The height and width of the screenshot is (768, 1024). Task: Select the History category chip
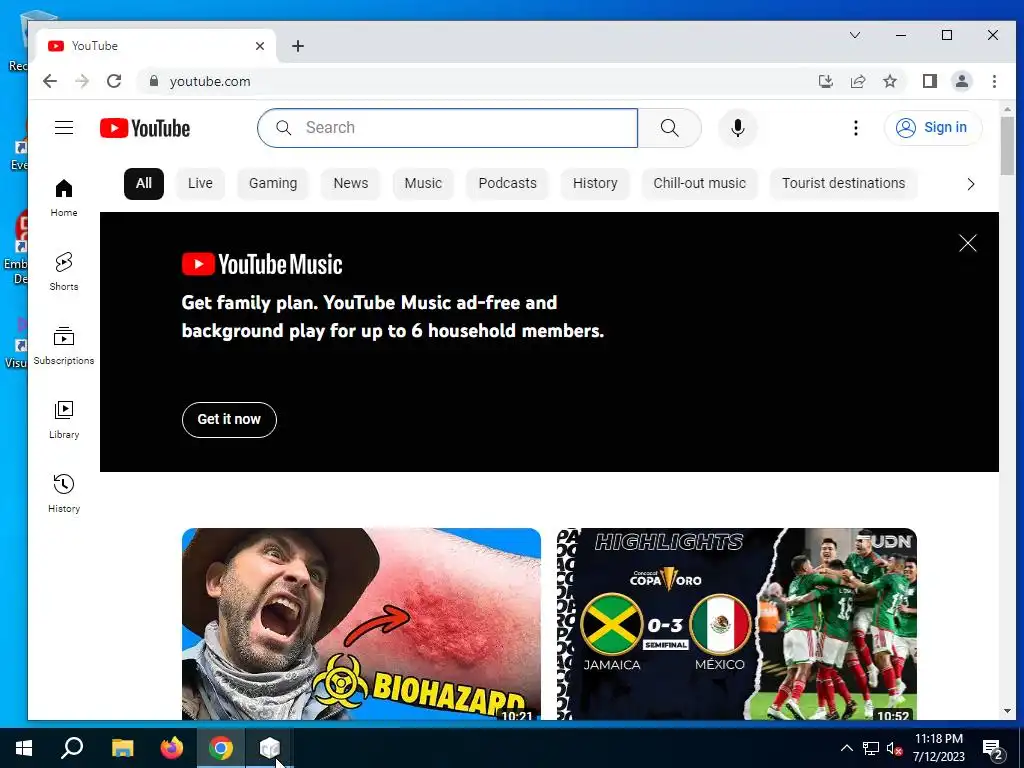595,184
